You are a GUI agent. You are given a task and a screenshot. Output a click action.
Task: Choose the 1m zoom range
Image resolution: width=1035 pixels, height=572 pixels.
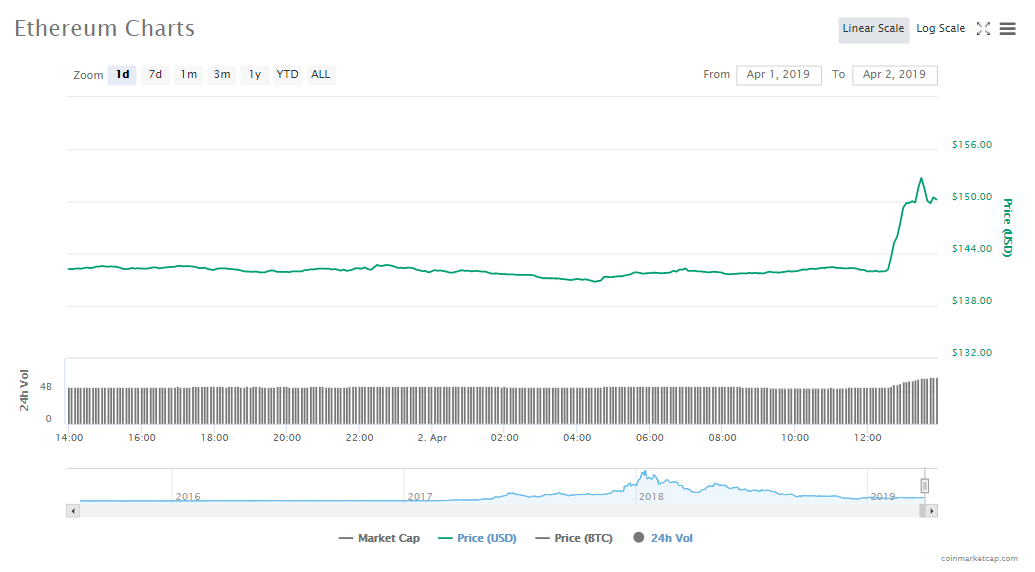[188, 75]
